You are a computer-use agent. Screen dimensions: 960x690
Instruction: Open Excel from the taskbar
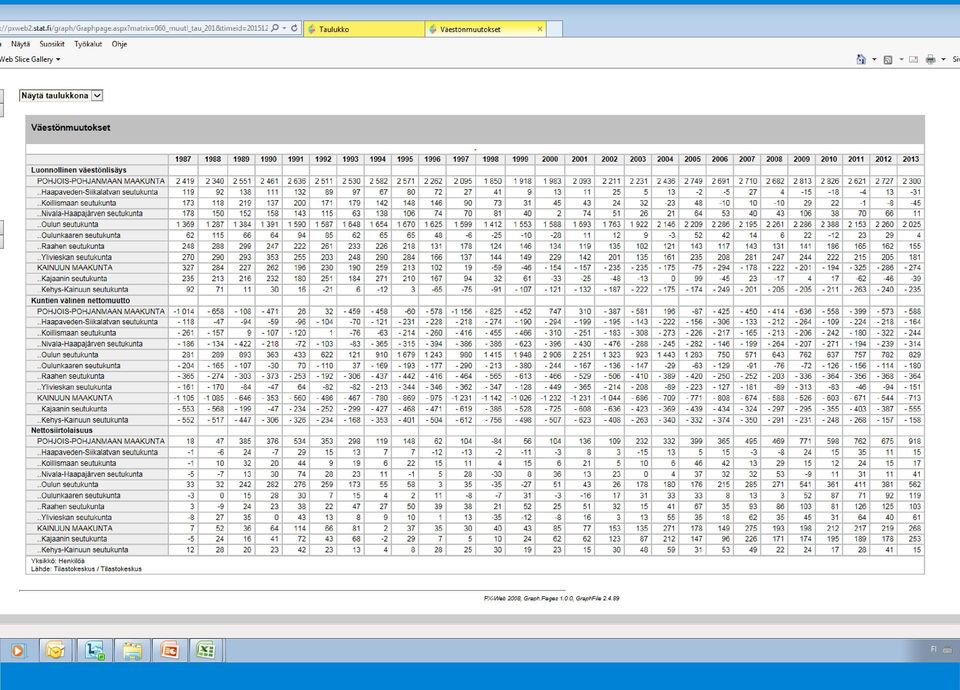pyautogui.click(x=206, y=650)
